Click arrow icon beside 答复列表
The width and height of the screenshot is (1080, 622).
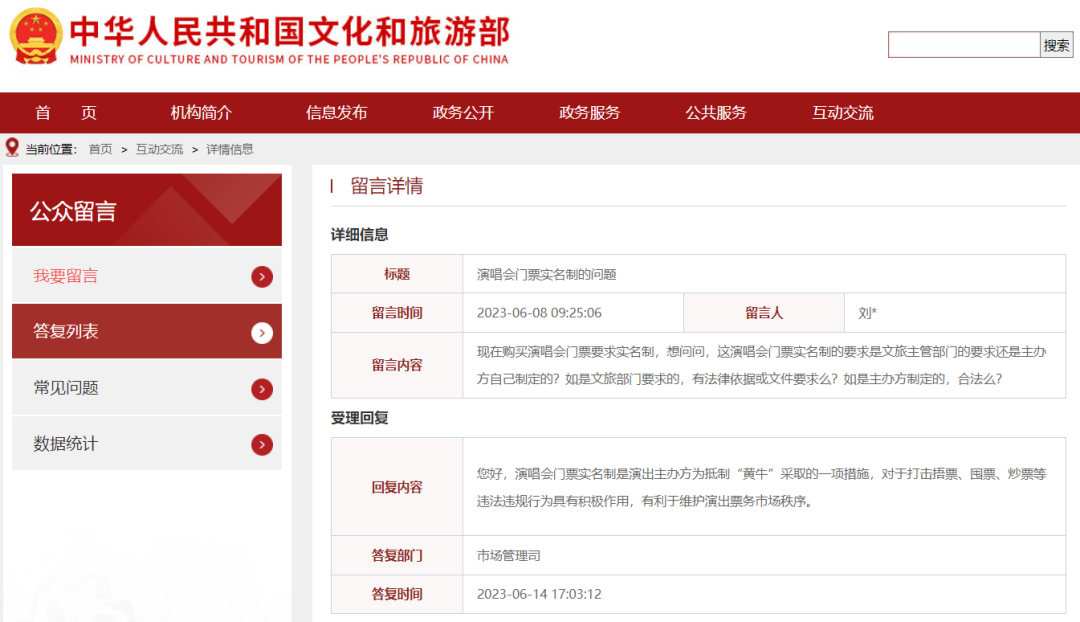coord(262,333)
